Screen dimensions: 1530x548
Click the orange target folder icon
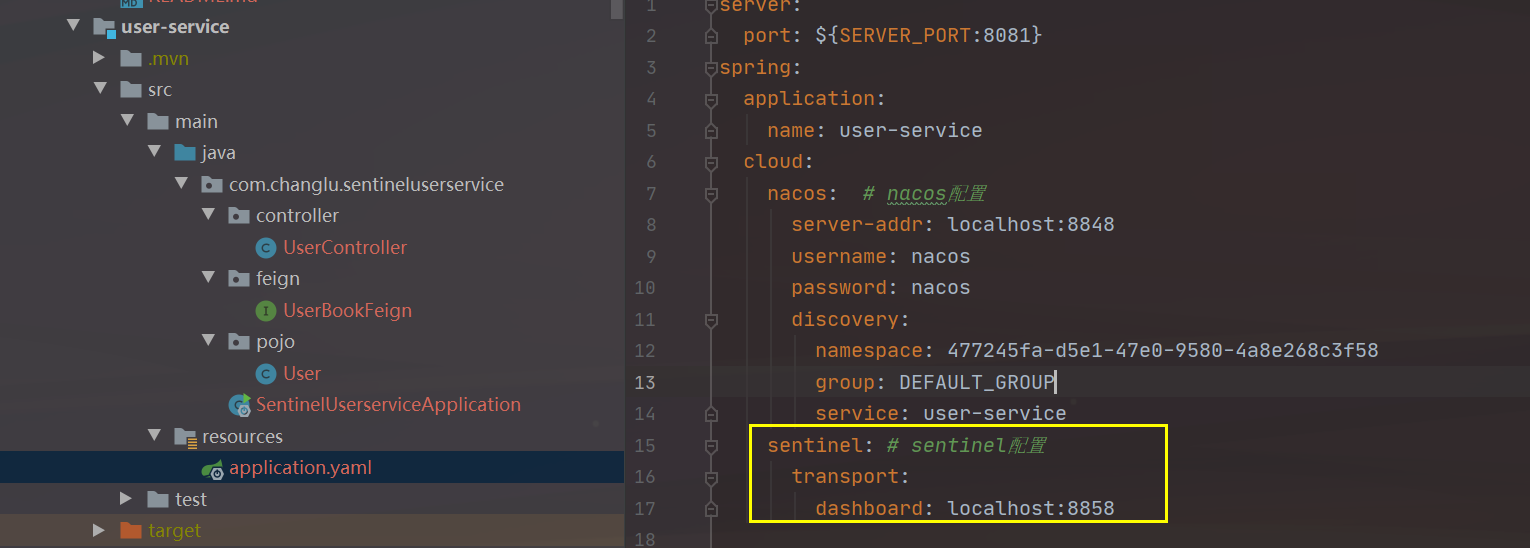point(131,530)
